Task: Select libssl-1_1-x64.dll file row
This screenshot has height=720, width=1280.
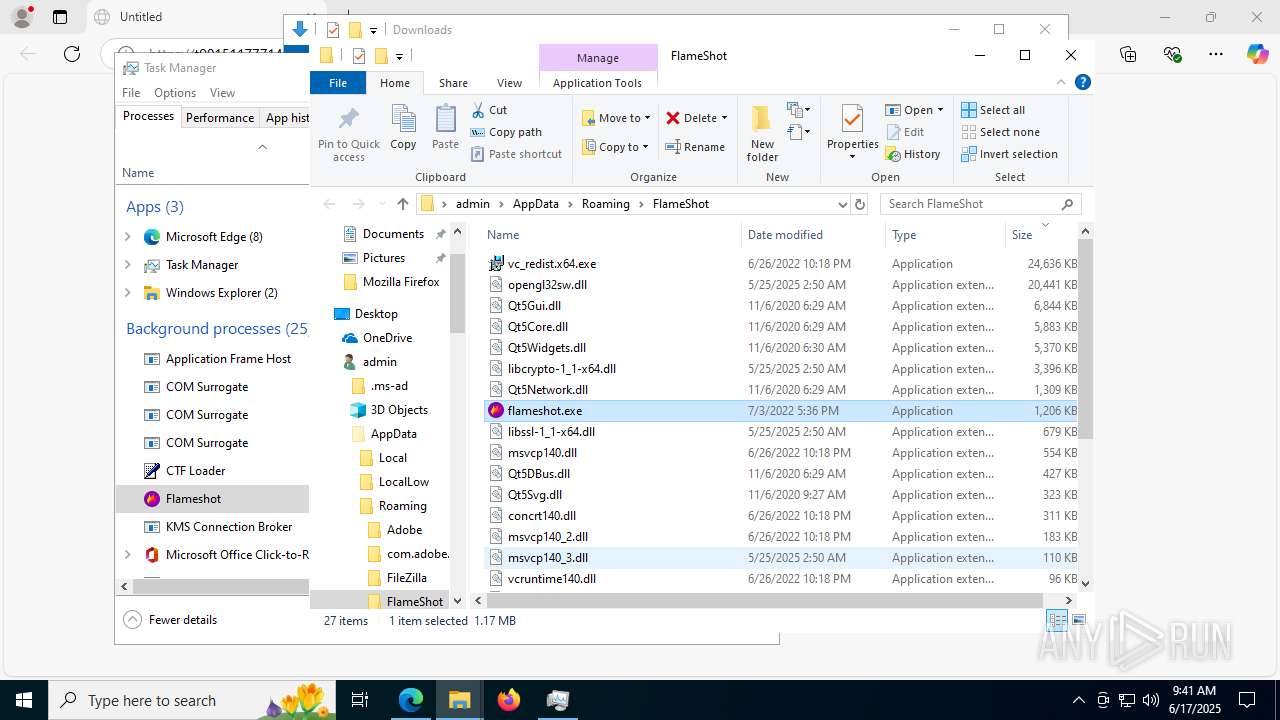Action: [x=781, y=432]
